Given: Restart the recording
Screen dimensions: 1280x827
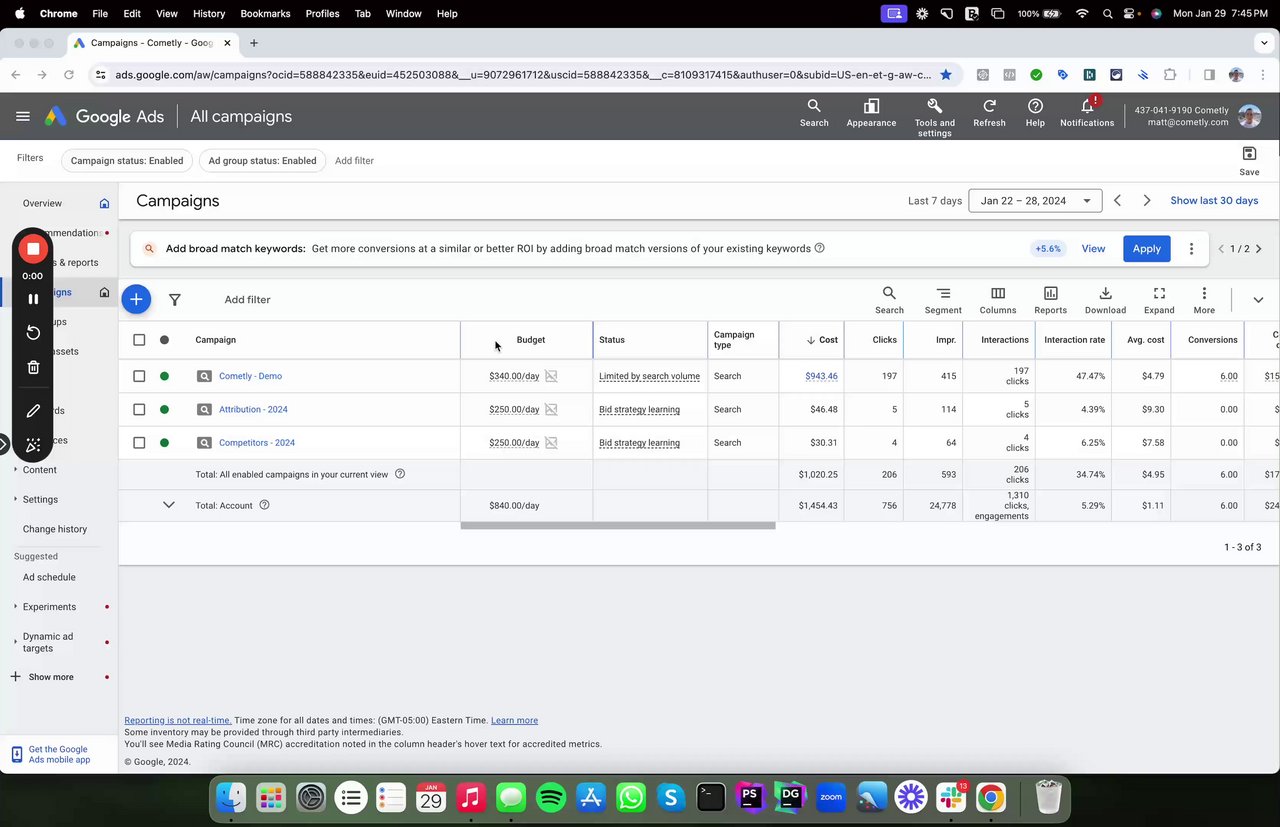Looking at the screenshot, I should tap(33, 332).
